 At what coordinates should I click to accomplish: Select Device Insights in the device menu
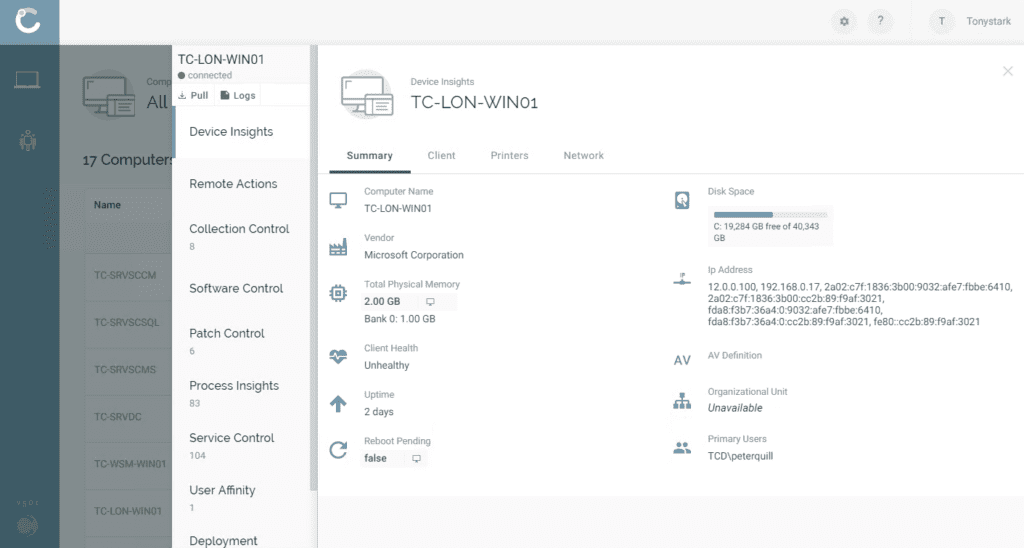click(241, 132)
